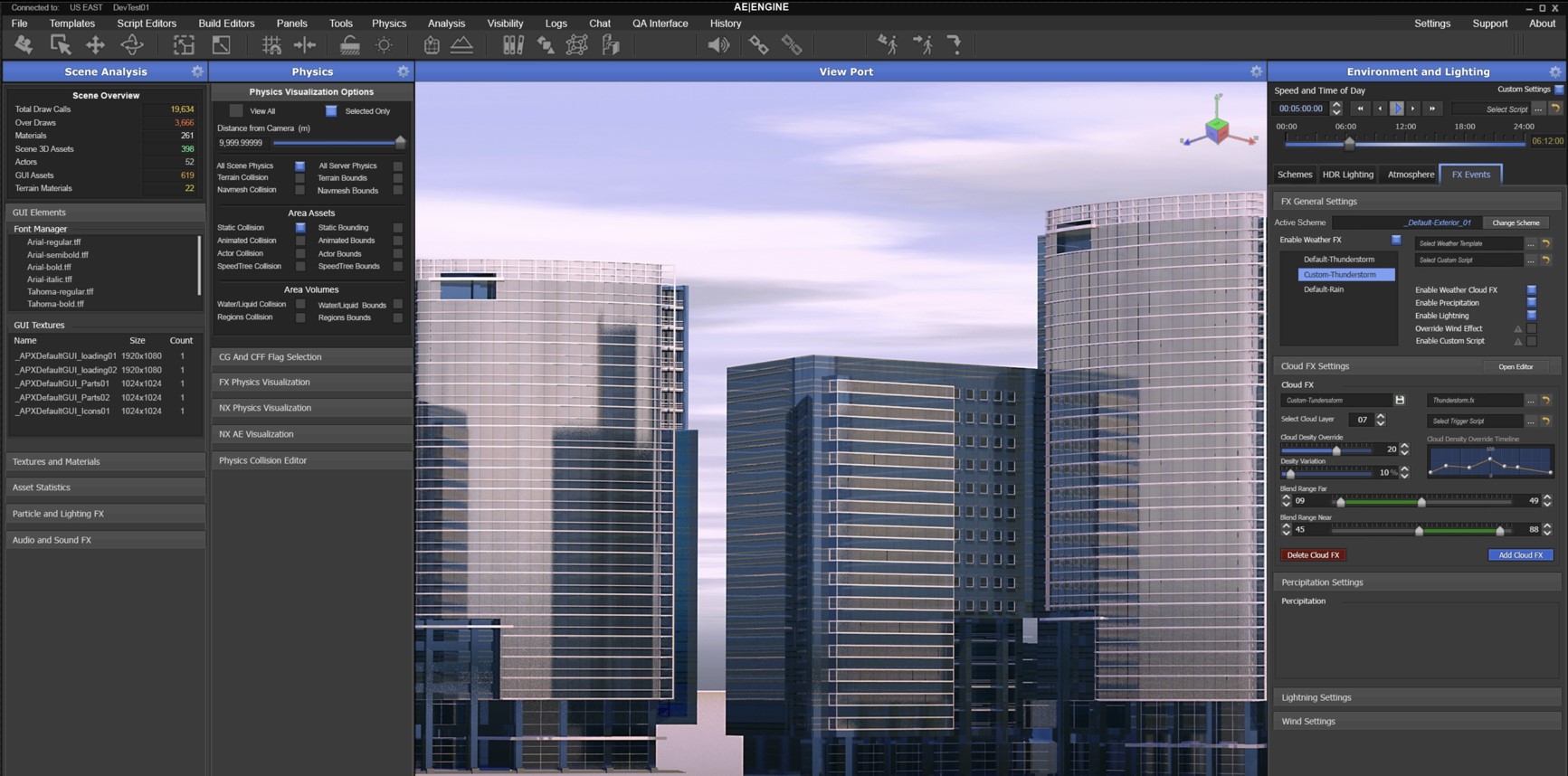
Task: Toggle Enable Precipitation checkbox
Action: coord(1531,303)
